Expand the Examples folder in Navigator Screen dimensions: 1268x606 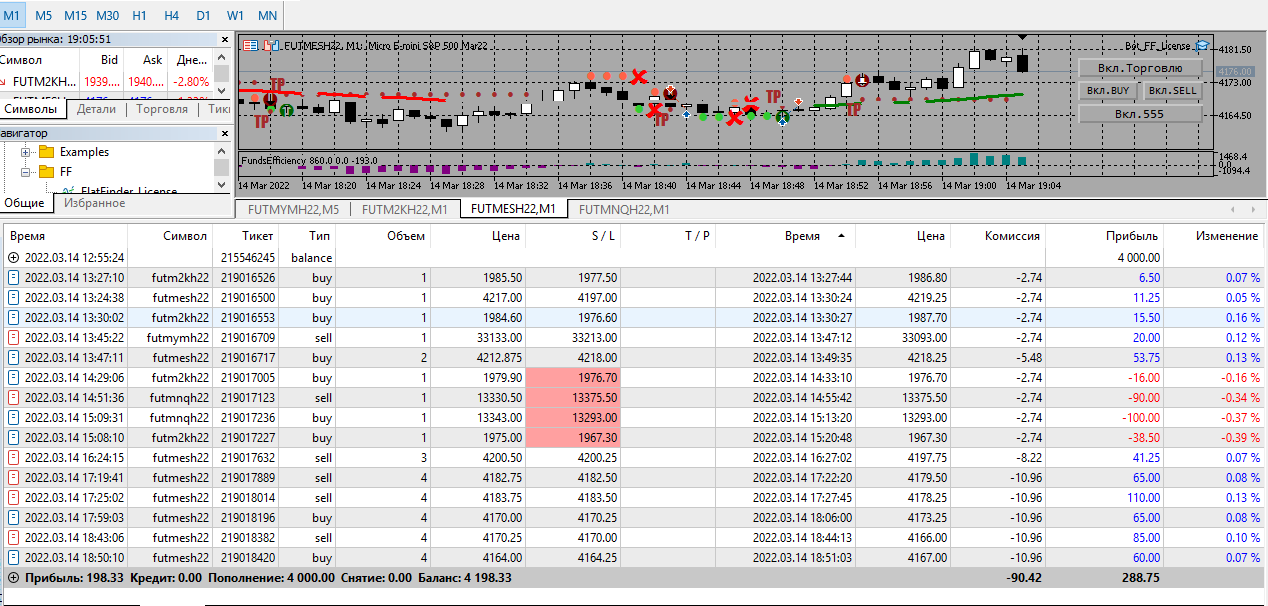coord(26,152)
